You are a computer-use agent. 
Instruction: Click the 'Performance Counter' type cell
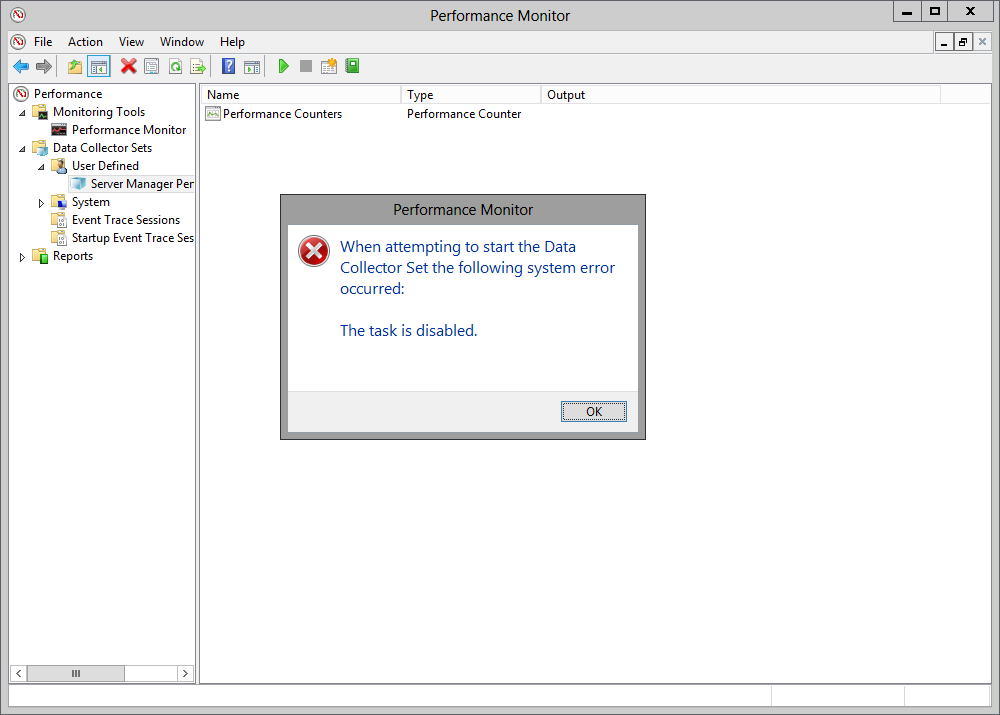[464, 114]
